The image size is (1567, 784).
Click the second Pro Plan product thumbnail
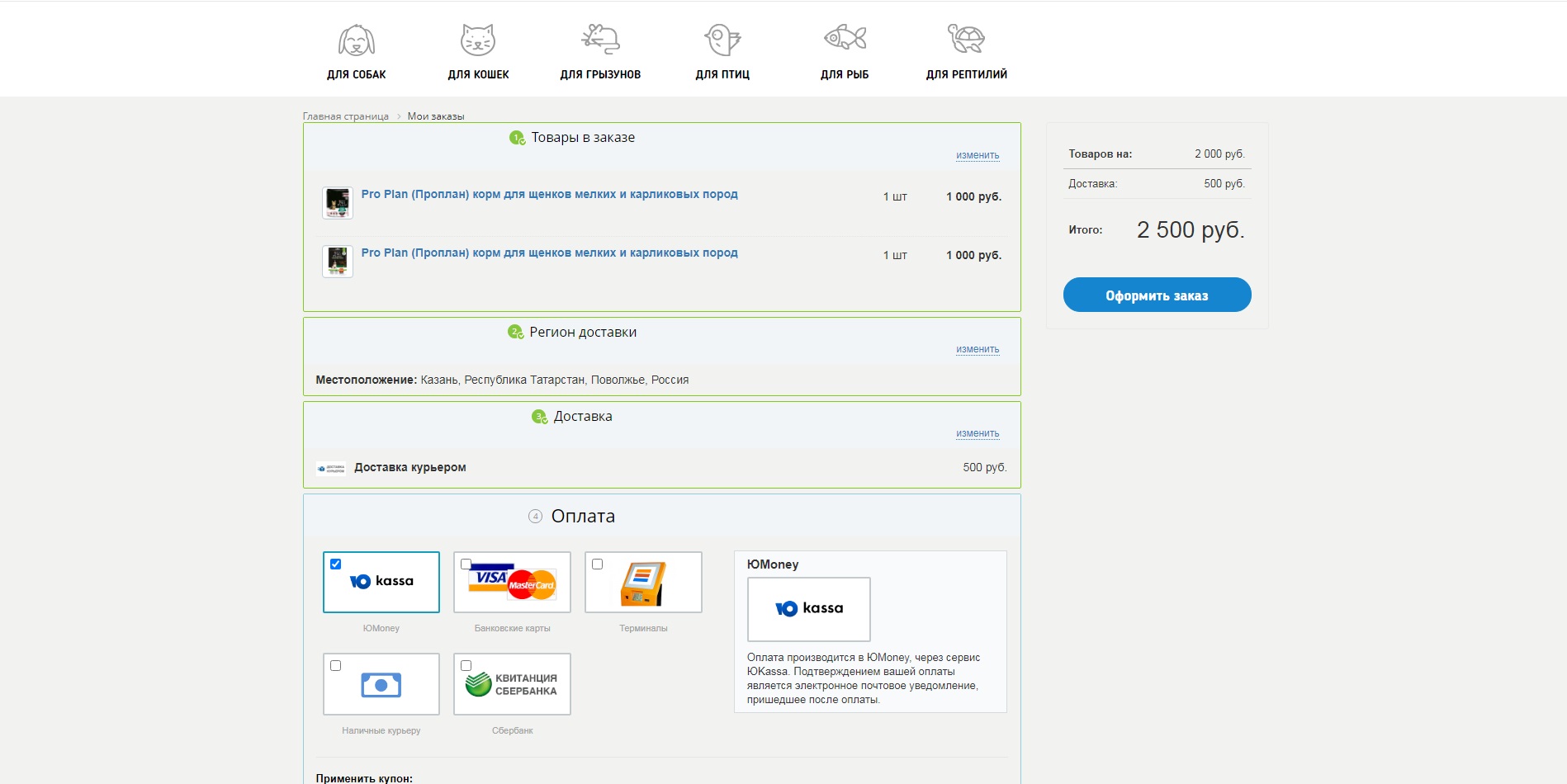(338, 262)
